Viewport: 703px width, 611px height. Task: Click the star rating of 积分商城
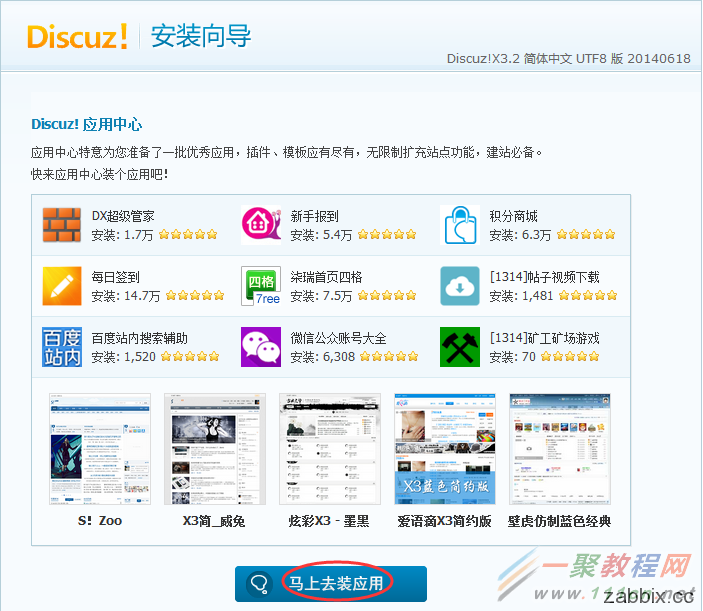[586, 234]
